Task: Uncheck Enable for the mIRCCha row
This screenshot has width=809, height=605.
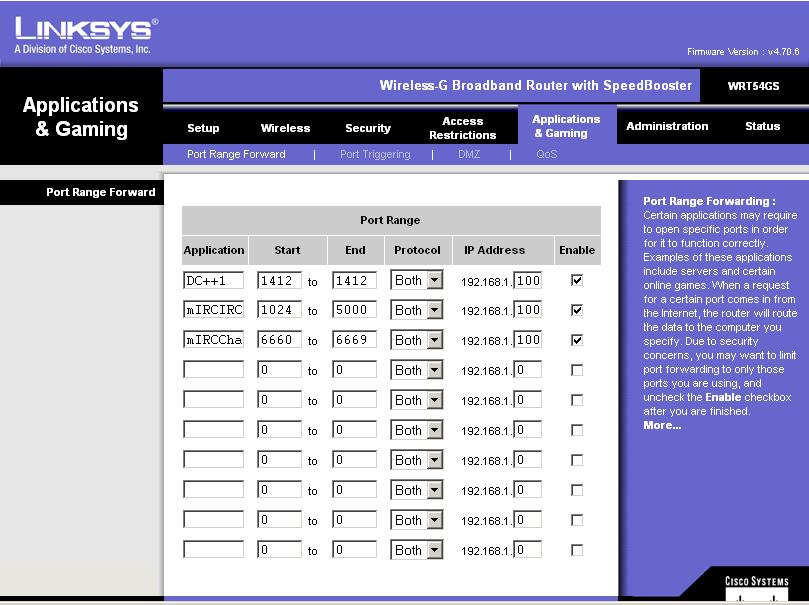Action: pyautogui.click(x=577, y=340)
